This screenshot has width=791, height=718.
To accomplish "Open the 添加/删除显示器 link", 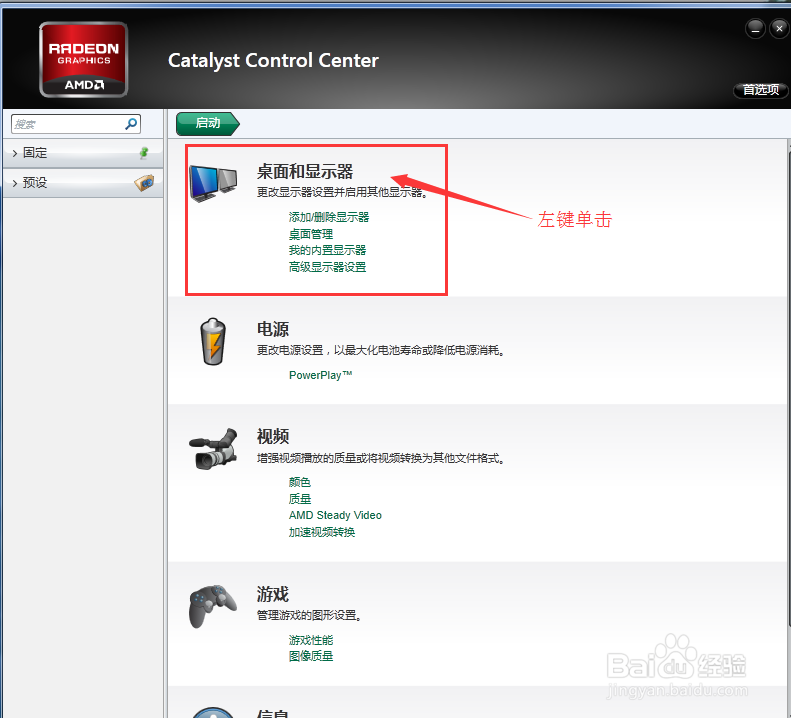I will click(329, 217).
